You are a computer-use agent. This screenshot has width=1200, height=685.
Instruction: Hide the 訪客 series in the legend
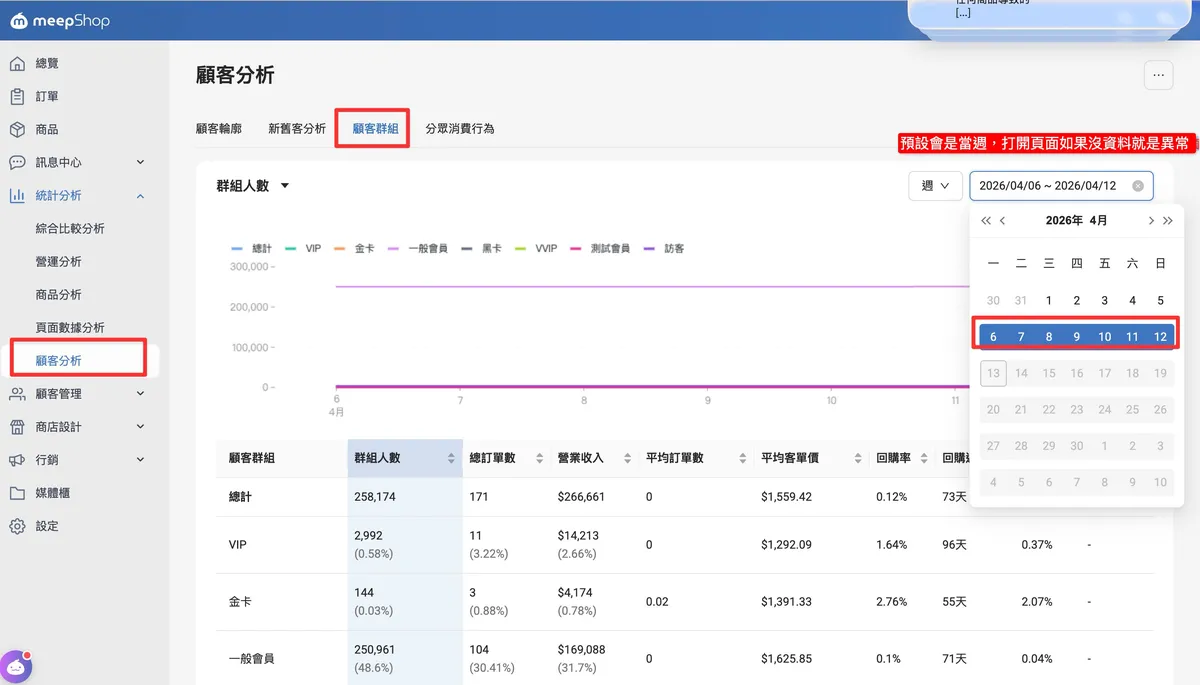click(x=665, y=248)
